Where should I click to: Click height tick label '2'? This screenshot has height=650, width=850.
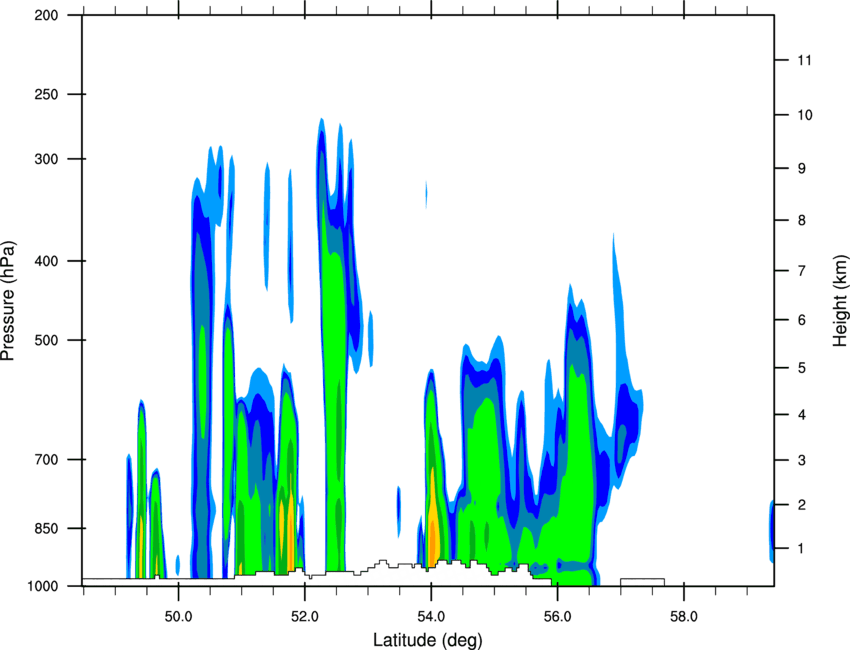point(802,505)
